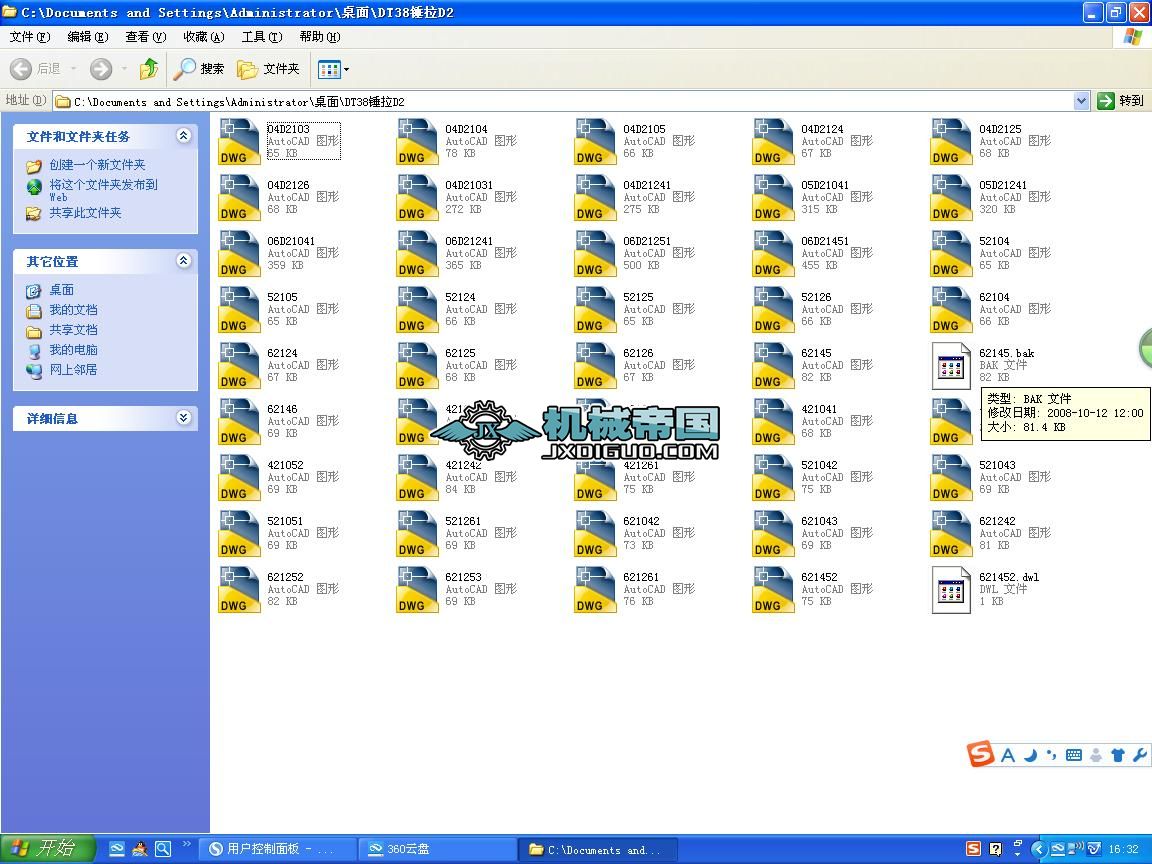Open the 工具(T) menu
Image resolution: width=1152 pixels, height=864 pixels.
pyautogui.click(x=262, y=37)
